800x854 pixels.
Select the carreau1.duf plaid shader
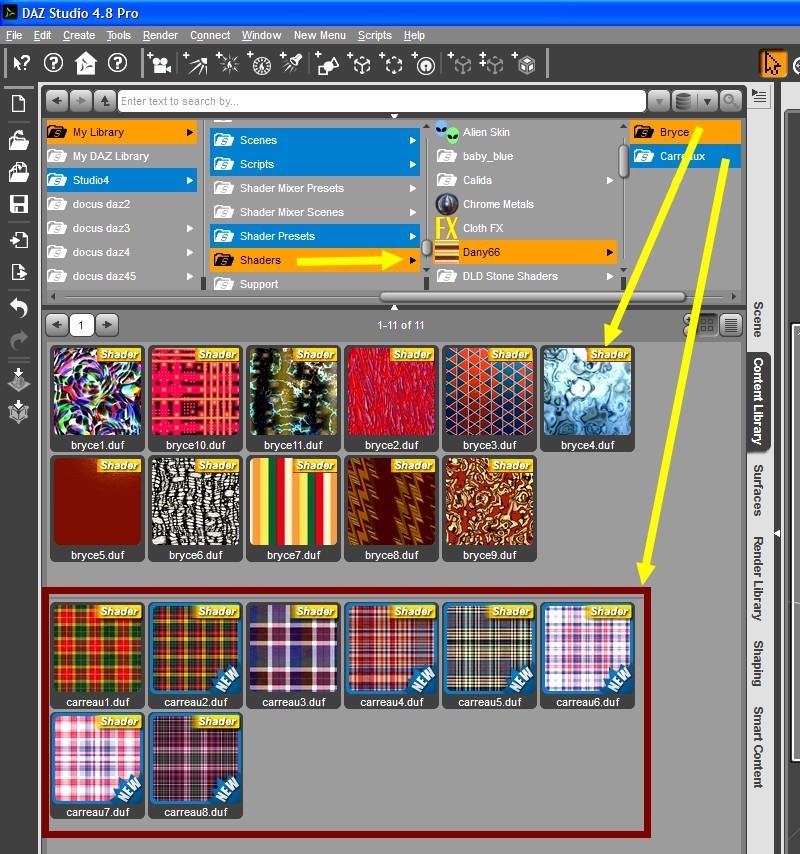(97, 656)
